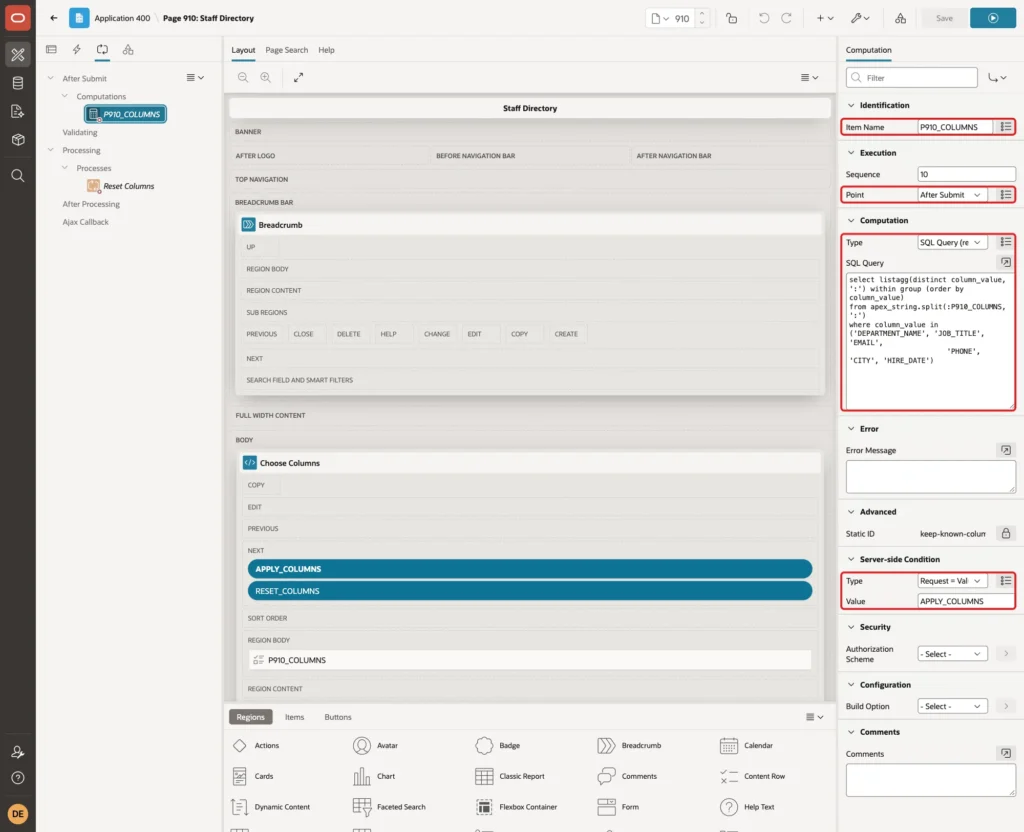Viewport: 1024px width, 832px height.
Task: Open the Computation Type dropdown
Action: click(x=951, y=242)
